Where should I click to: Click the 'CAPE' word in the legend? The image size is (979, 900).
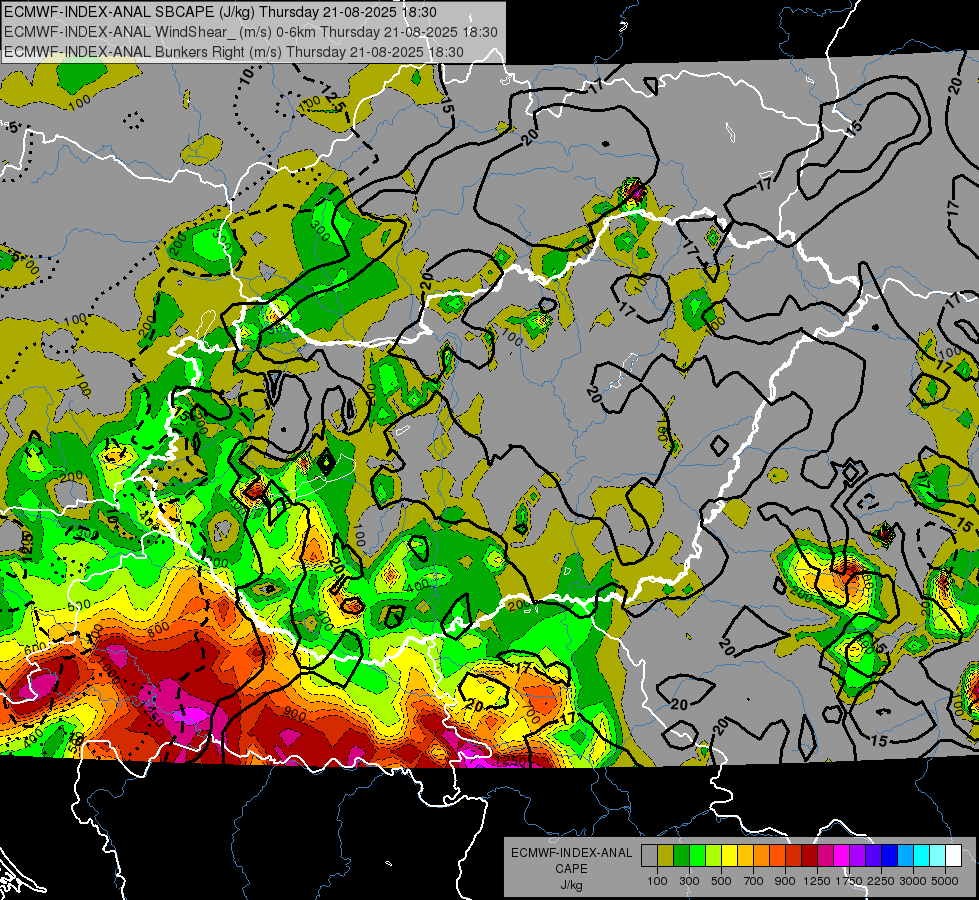[x=571, y=869]
